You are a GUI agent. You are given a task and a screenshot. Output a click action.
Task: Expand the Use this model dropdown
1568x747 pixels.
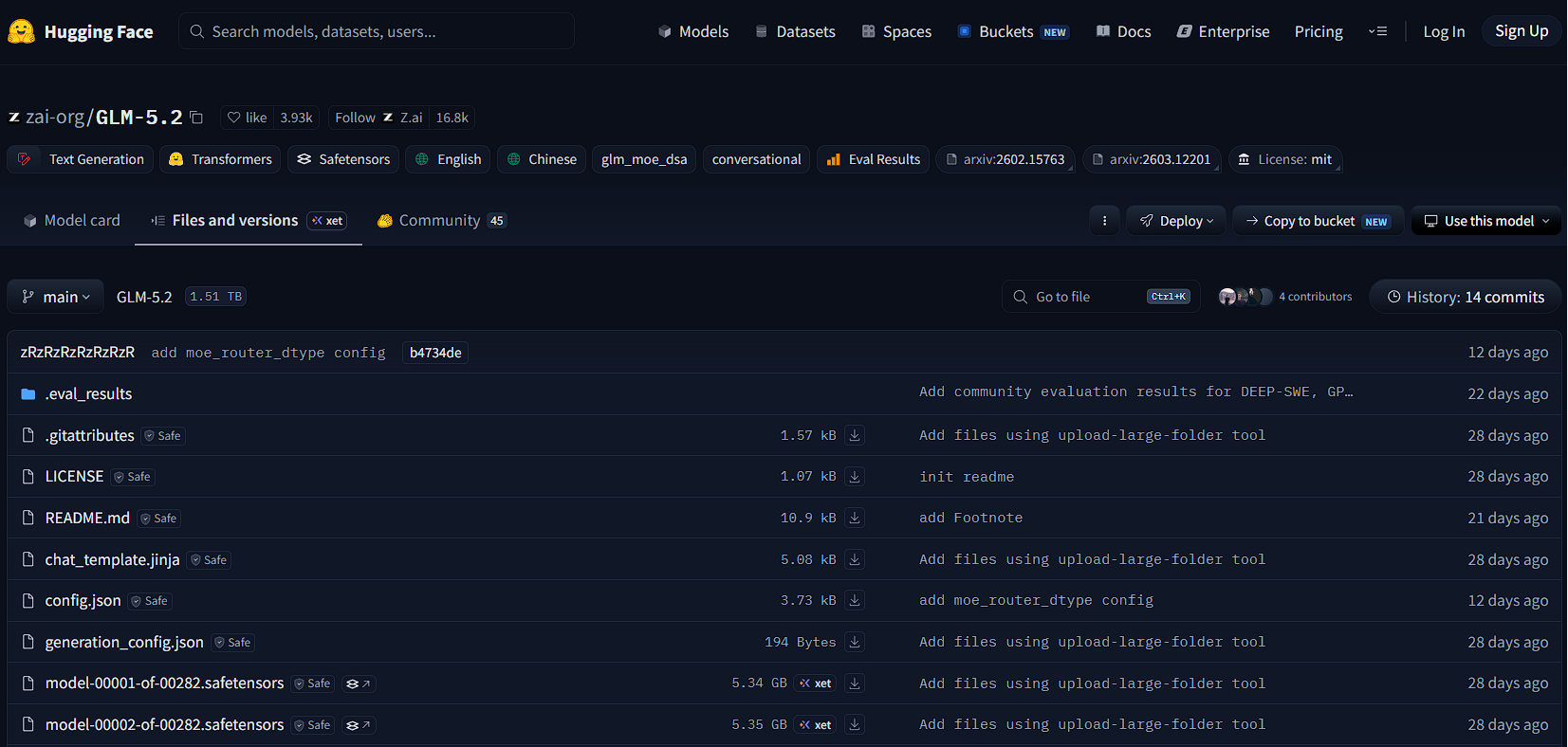(1486, 221)
